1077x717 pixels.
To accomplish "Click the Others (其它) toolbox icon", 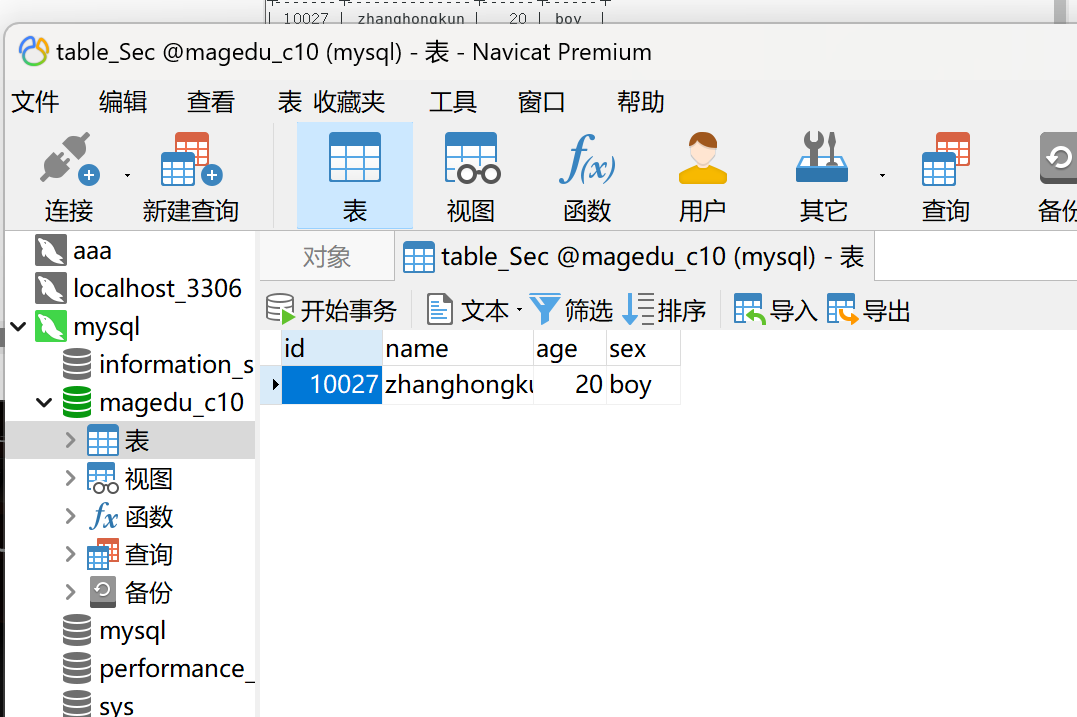I will coord(822,177).
